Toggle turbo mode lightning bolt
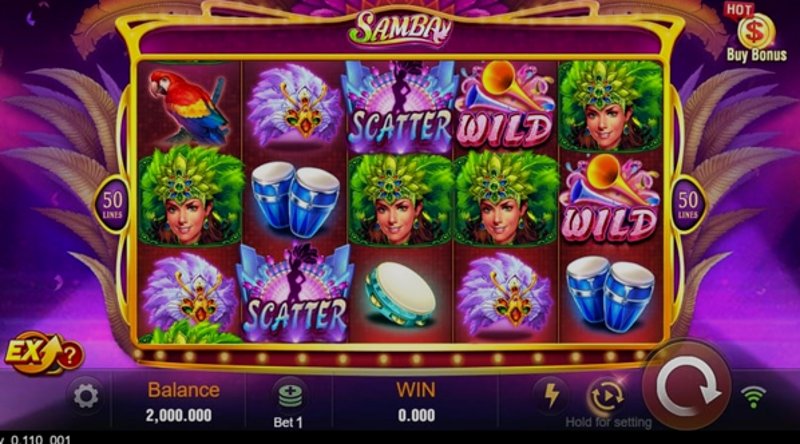Screen dimensions: 800x444 tap(552, 396)
